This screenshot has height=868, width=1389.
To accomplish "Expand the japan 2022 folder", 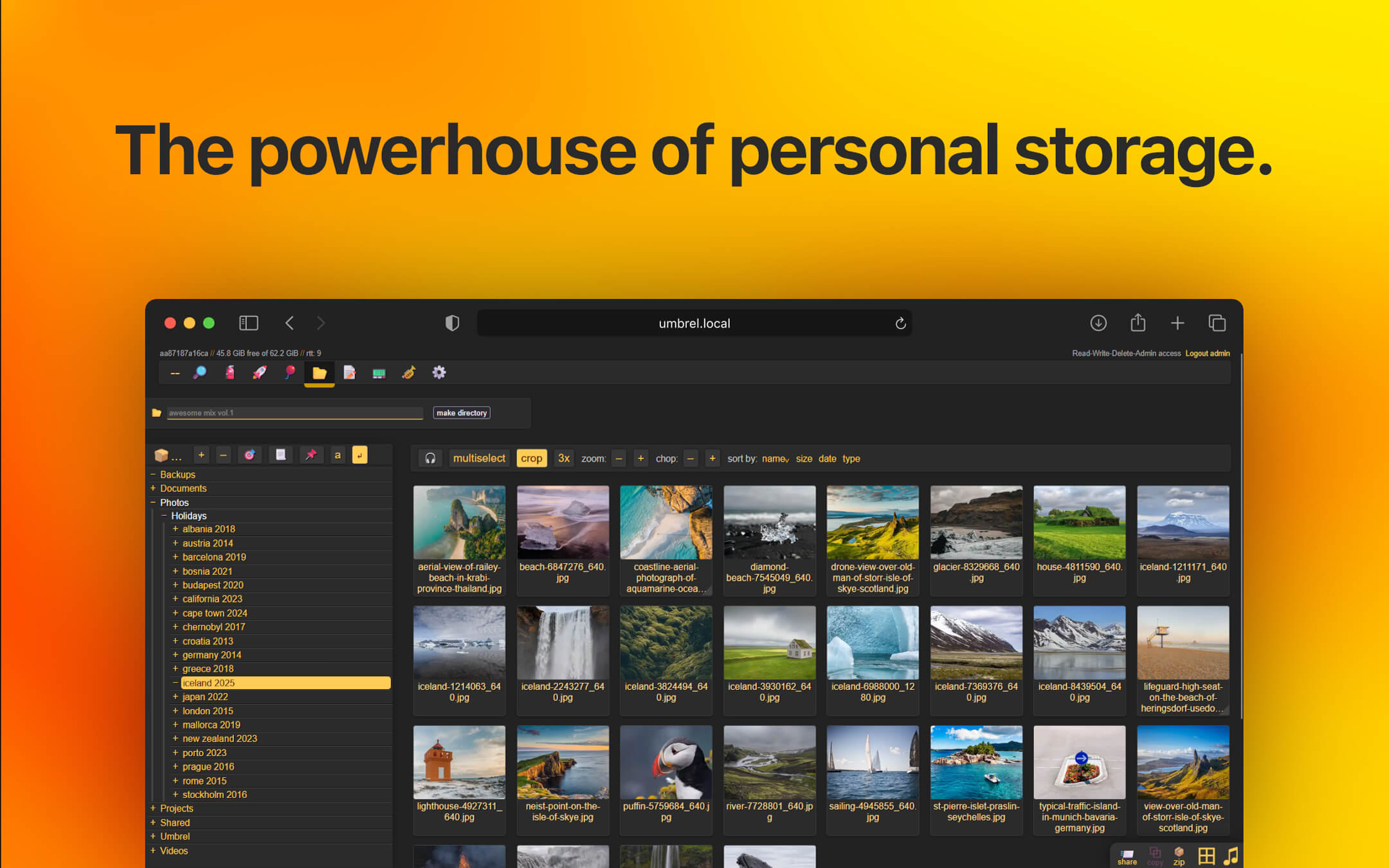I will pyautogui.click(x=176, y=696).
